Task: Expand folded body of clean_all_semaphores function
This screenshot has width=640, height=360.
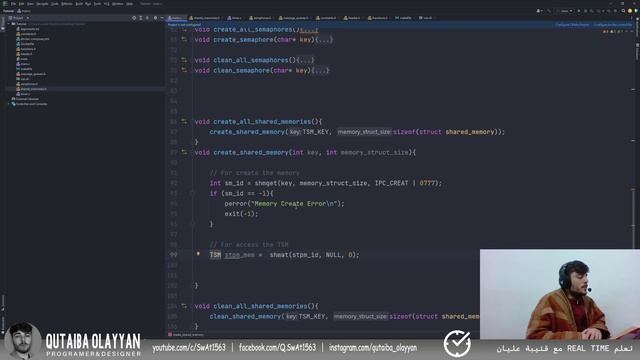Action: [x=305, y=60]
